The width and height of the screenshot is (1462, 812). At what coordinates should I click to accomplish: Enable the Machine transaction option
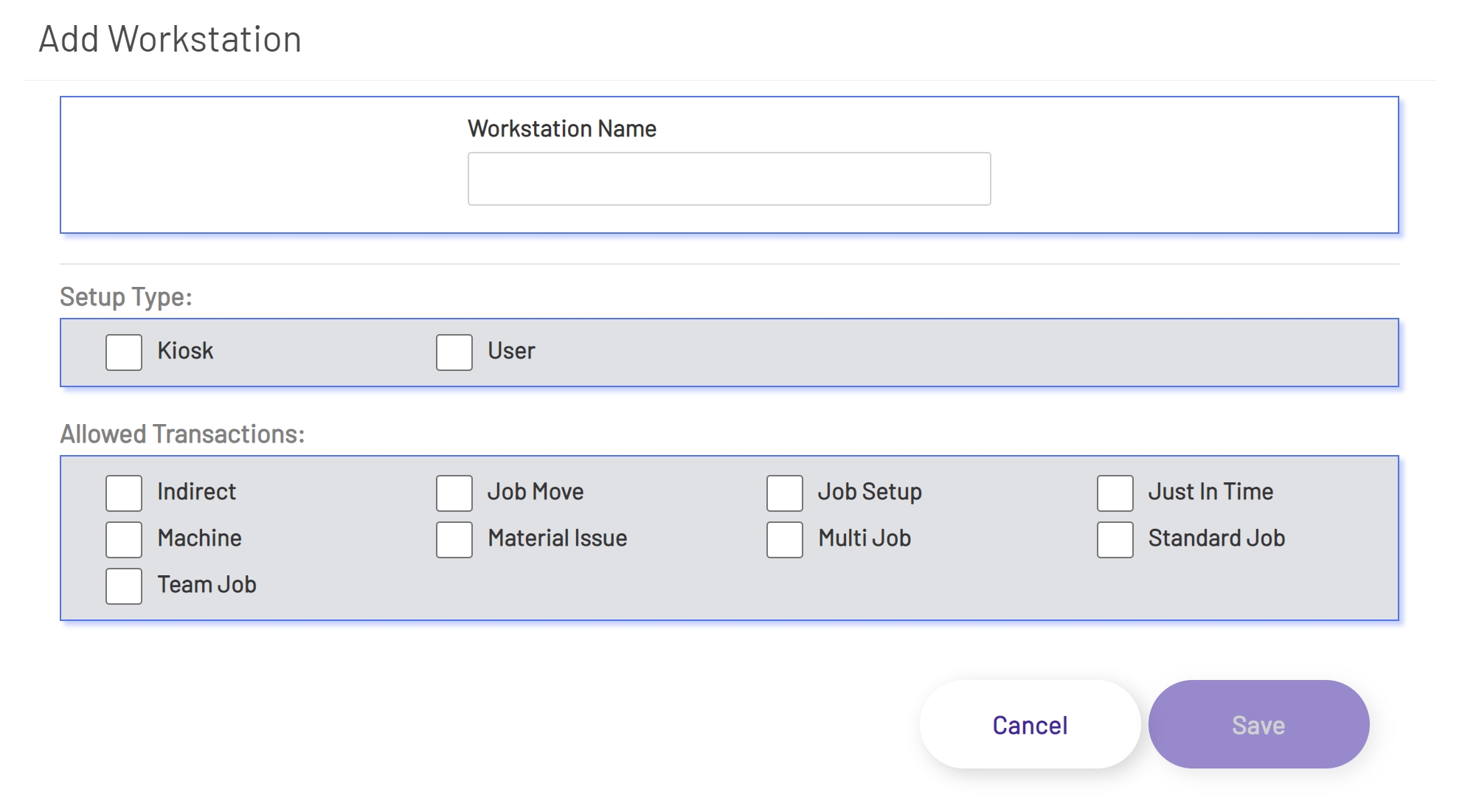(x=122, y=541)
